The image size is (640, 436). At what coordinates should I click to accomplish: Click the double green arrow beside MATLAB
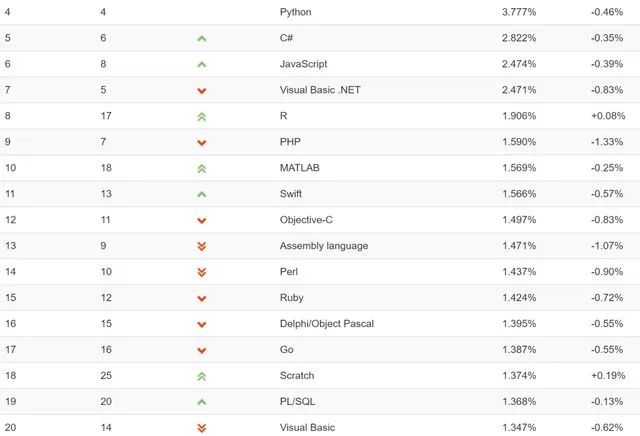[202, 168]
